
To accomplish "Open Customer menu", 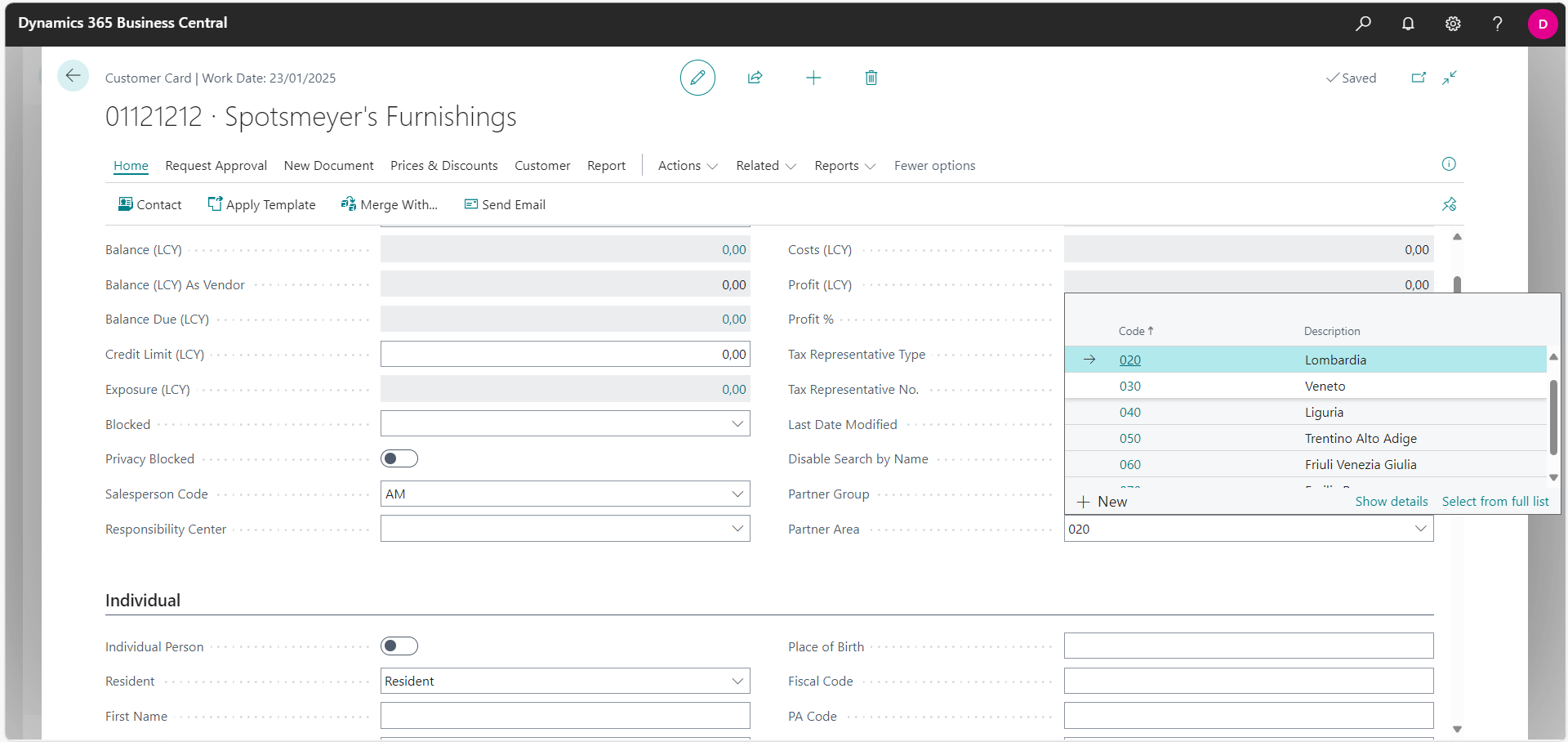I will pyautogui.click(x=542, y=165).
